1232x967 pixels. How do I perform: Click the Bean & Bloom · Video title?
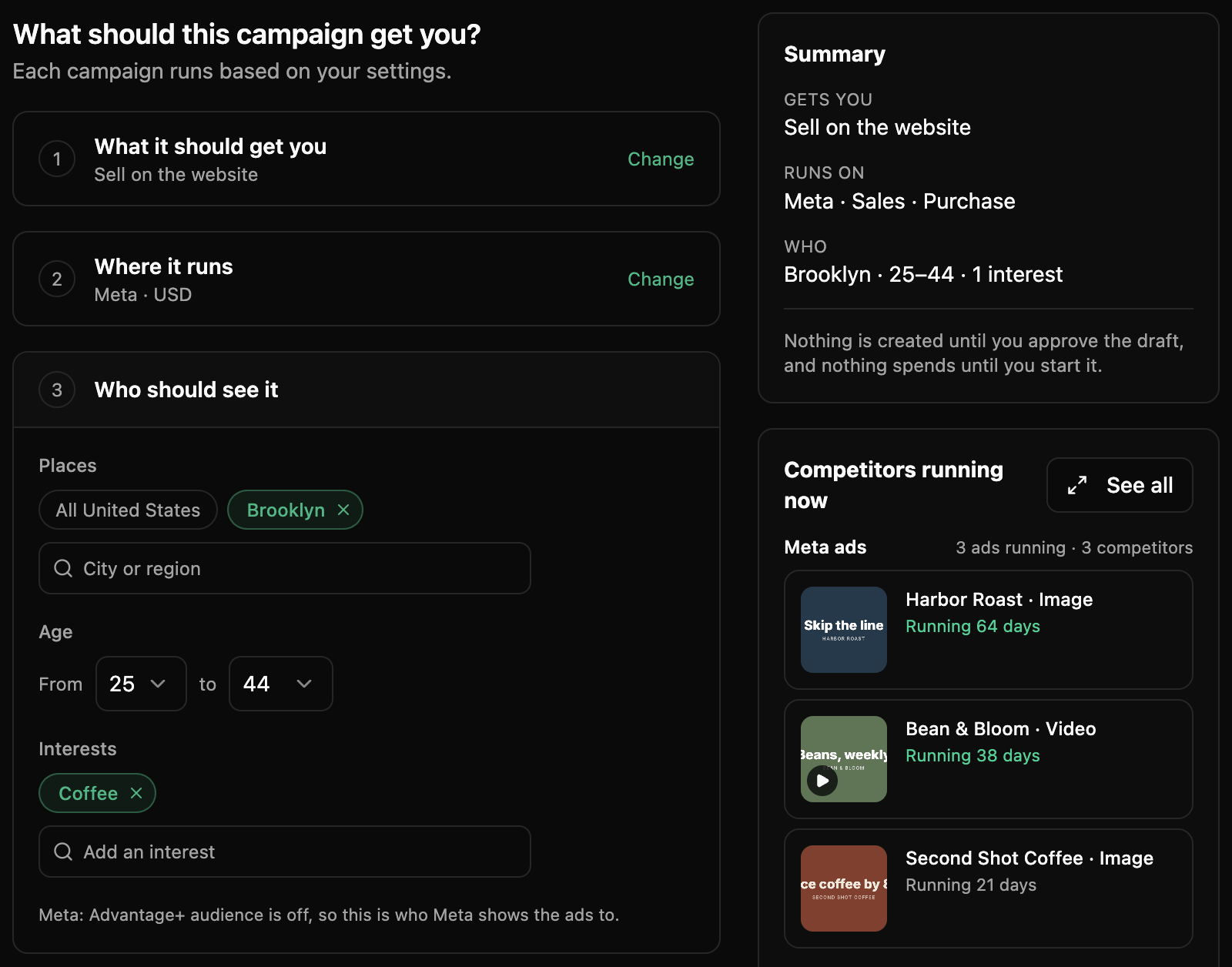point(1000,728)
